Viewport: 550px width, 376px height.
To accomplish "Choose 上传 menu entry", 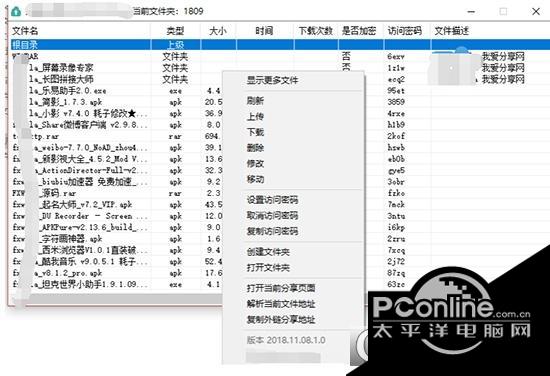I will click(255, 116).
